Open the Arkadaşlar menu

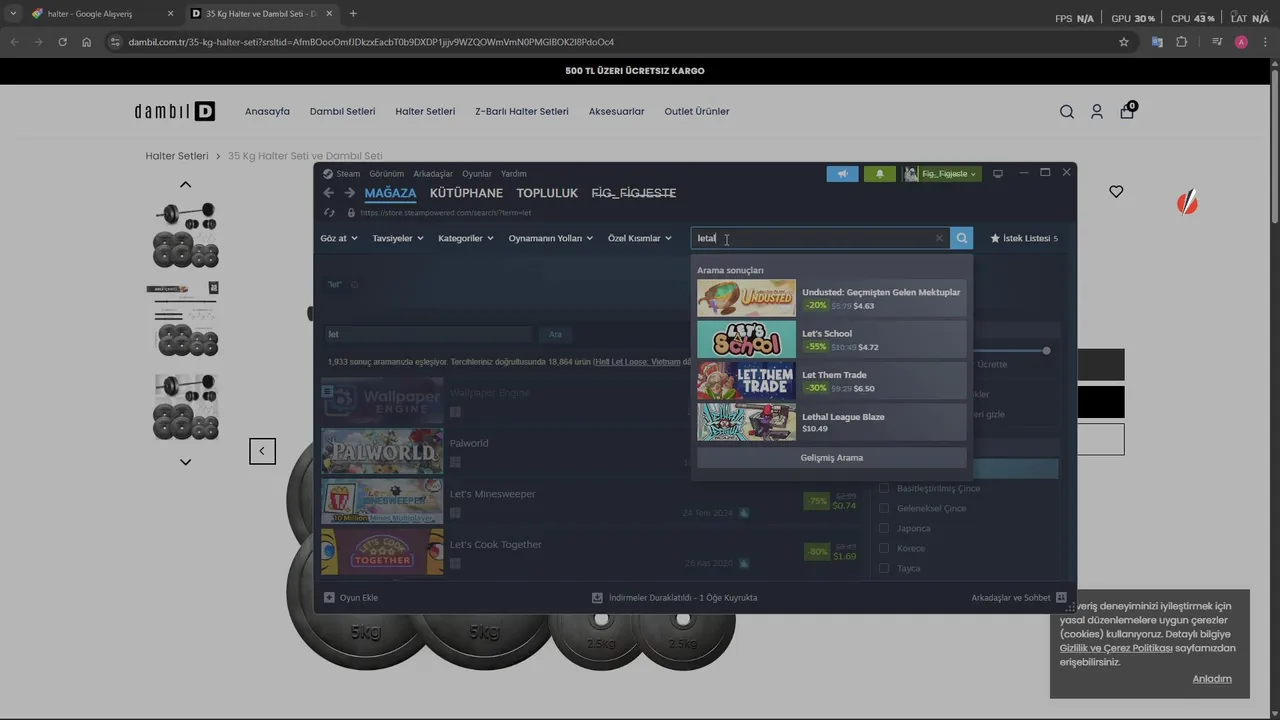[433, 174]
